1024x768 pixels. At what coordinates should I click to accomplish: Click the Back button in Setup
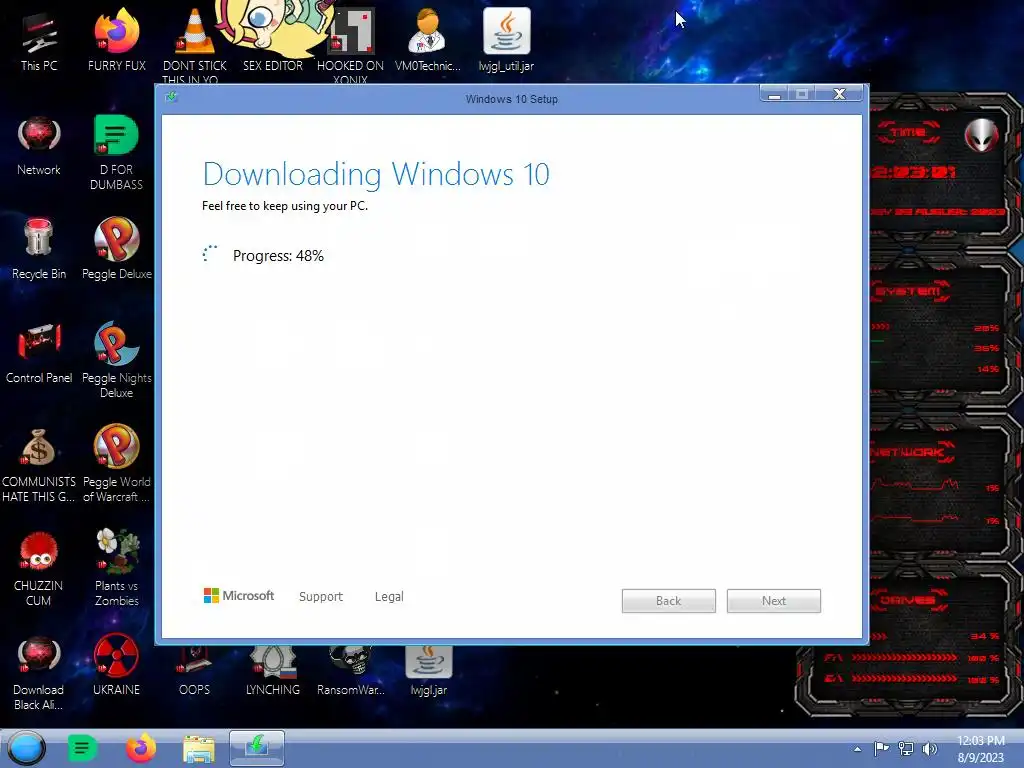click(x=668, y=601)
